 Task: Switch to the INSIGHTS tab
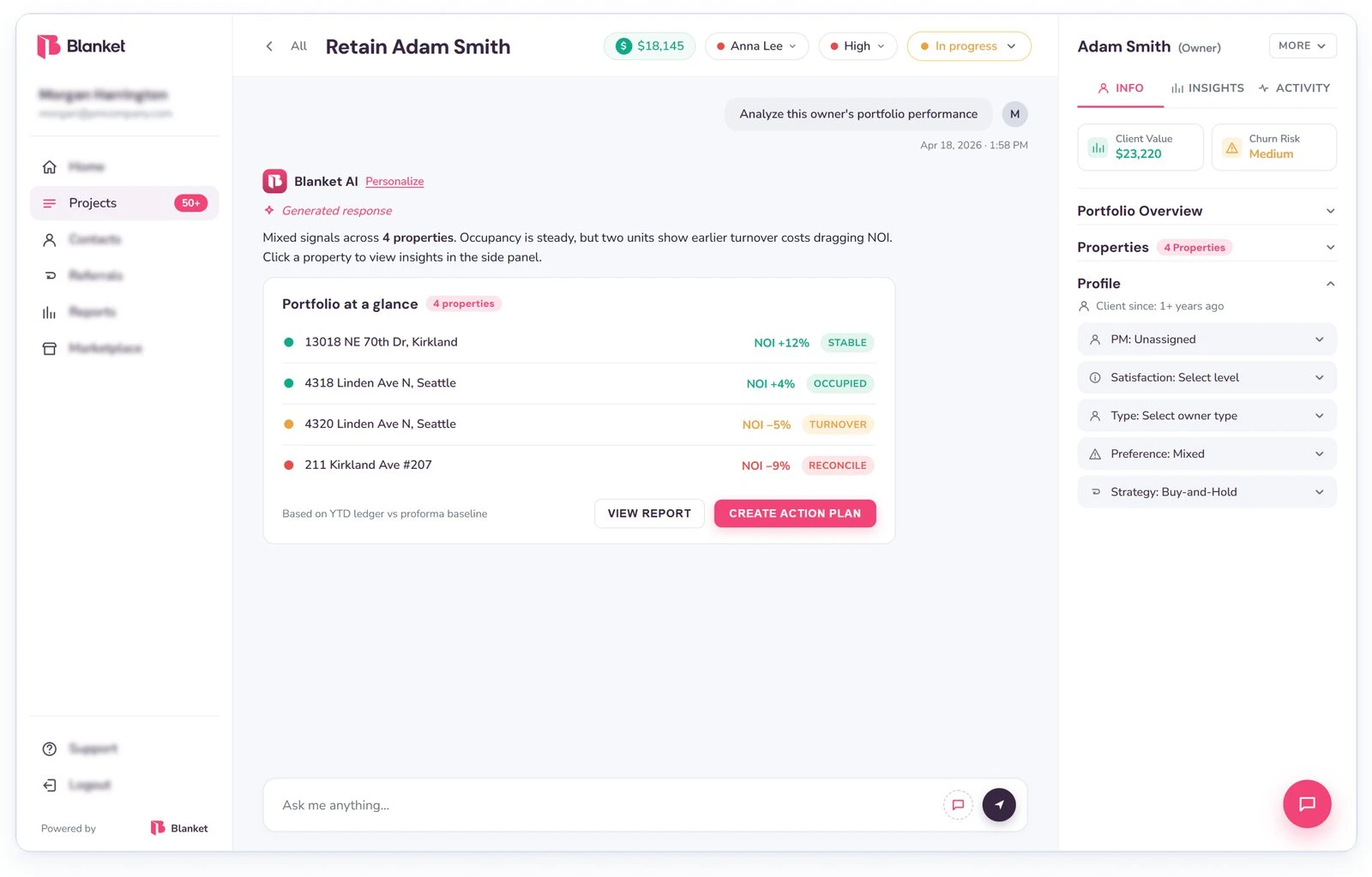(x=1207, y=88)
